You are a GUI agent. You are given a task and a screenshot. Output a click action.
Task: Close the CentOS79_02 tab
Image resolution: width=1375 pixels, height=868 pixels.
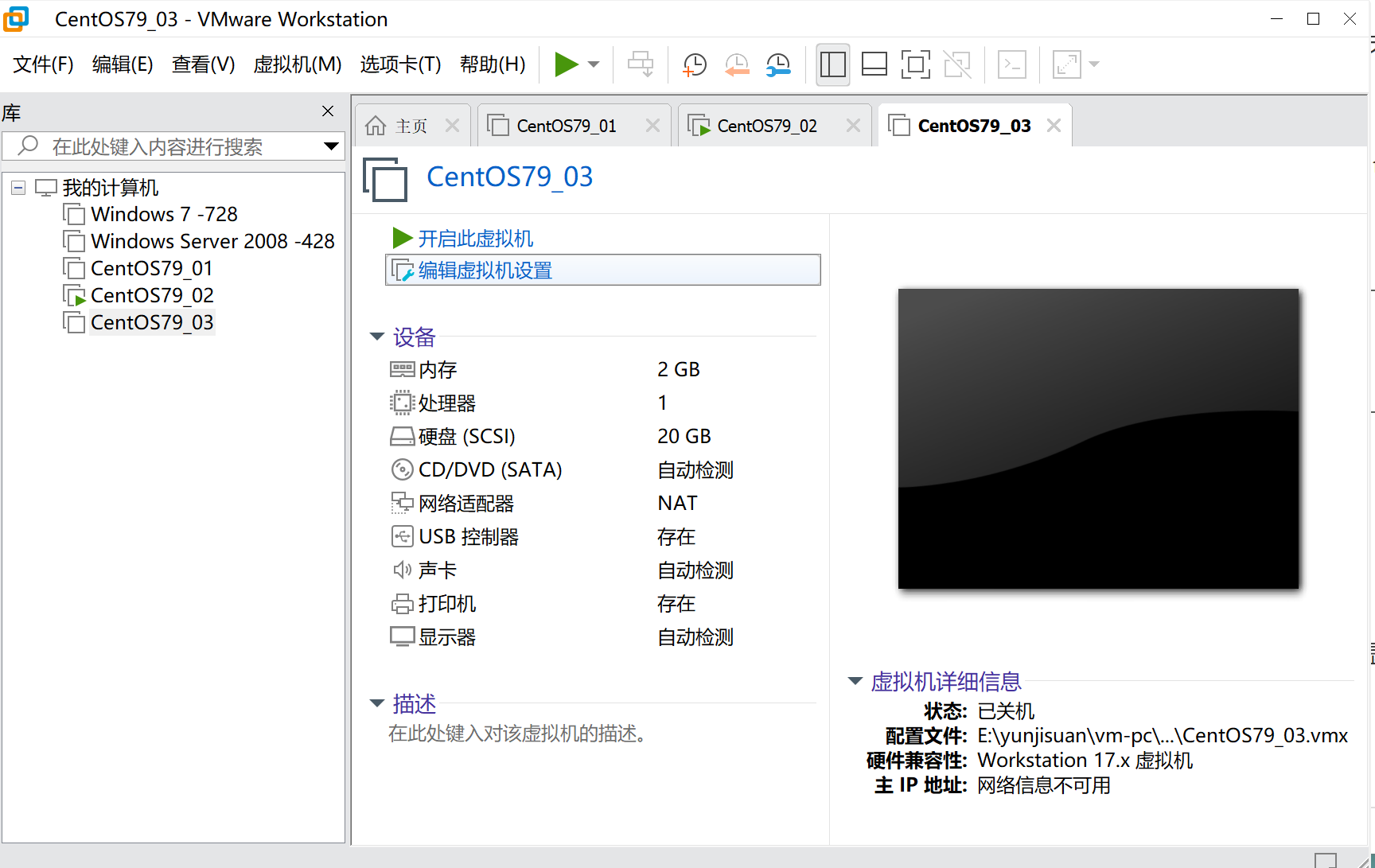point(853,126)
